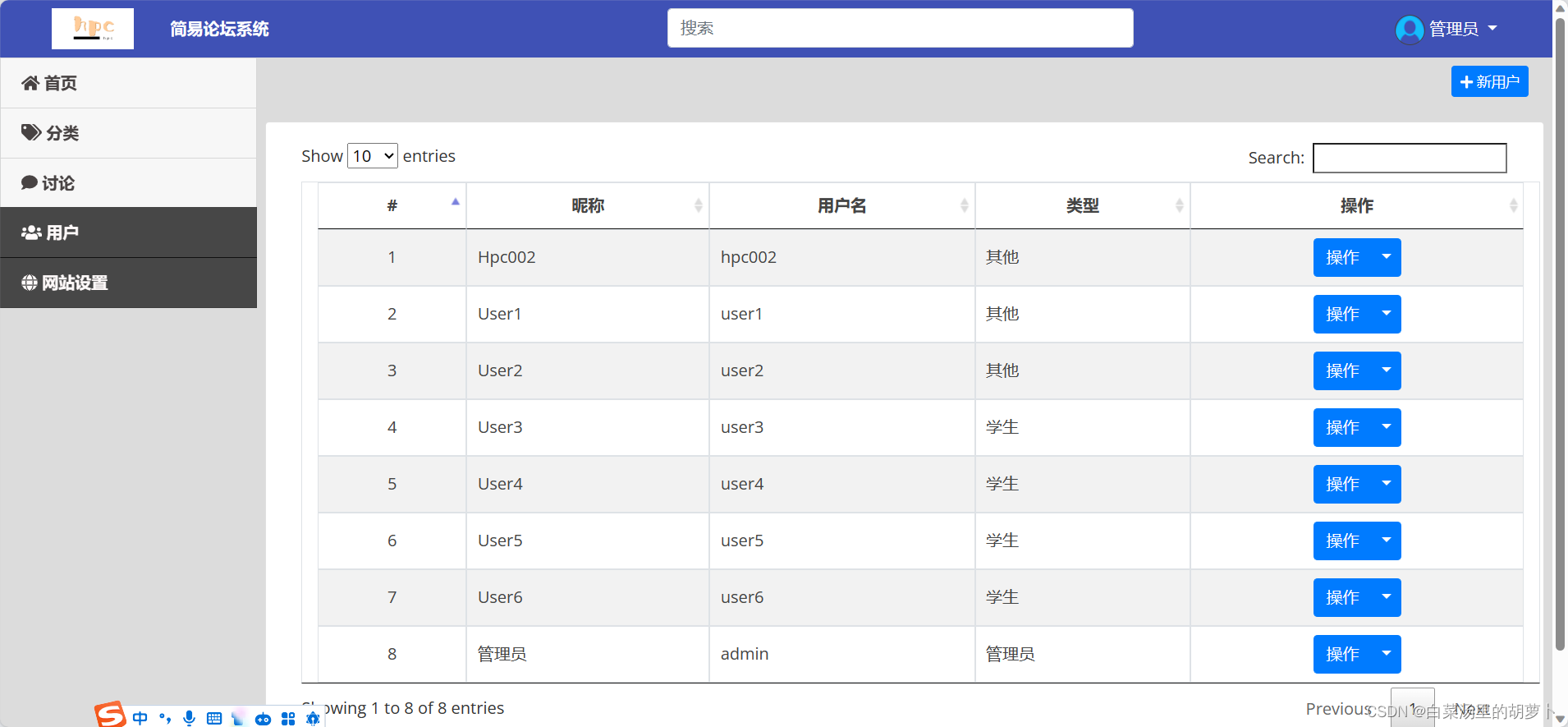
Task: Expand 操作 dropdown arrow for User4
Action: [x=1387, y=485]
